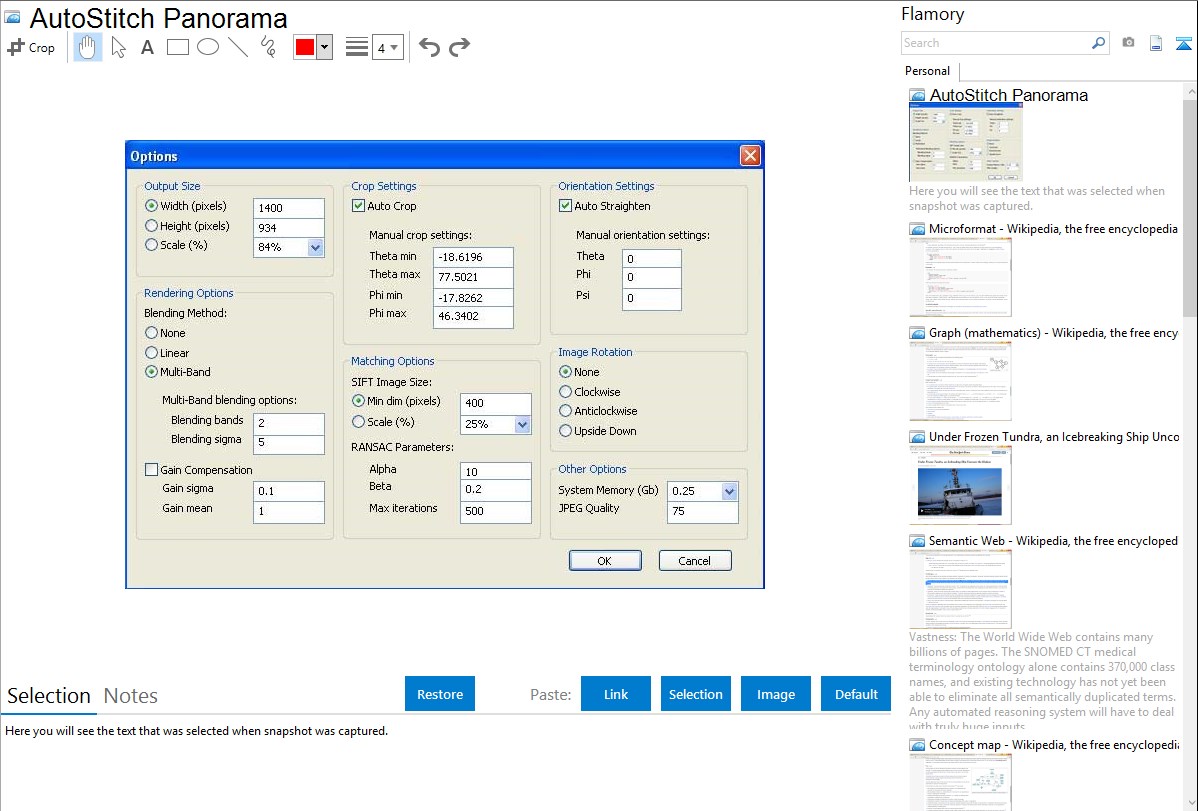The image size is (1198, 811).
Task: Choose Linear blending method
Action: click(x=151, y=352)
